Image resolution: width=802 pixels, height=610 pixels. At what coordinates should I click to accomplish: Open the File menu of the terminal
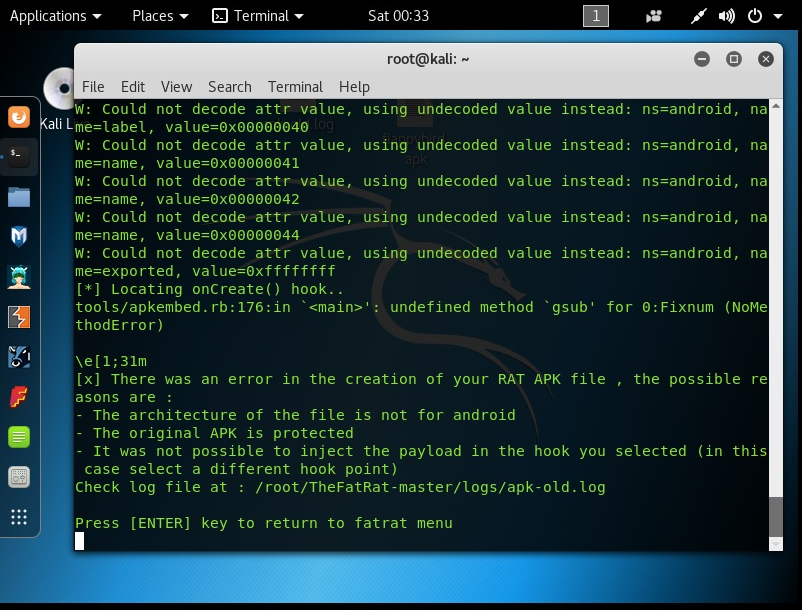coord(95,87)
